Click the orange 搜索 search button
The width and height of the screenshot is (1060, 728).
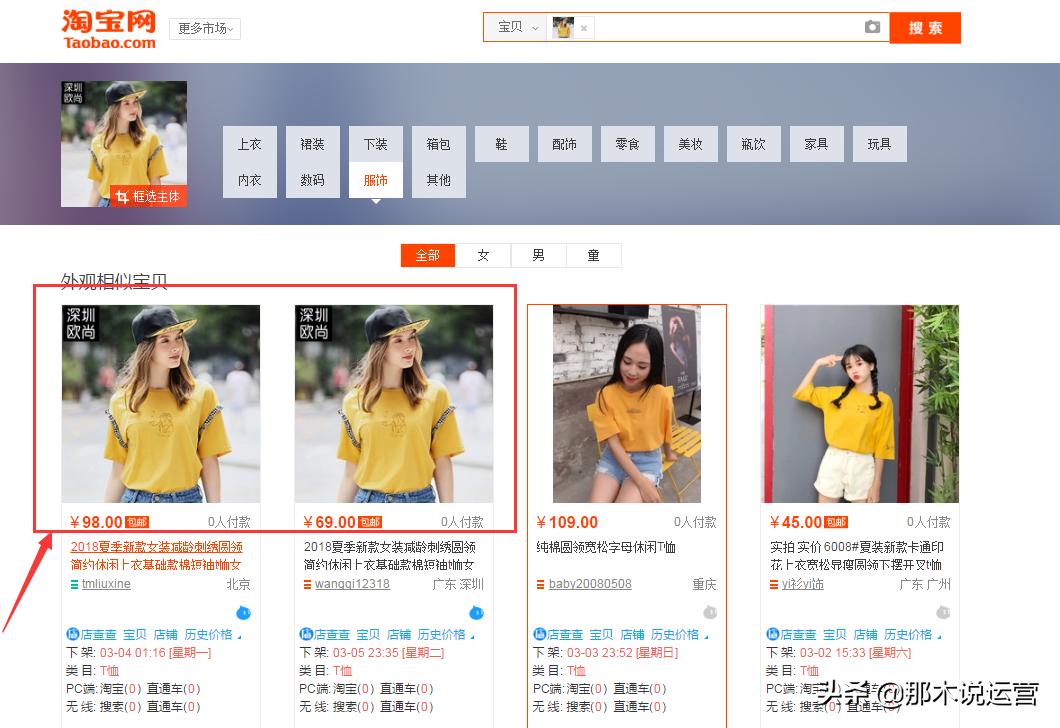[924, 28]
